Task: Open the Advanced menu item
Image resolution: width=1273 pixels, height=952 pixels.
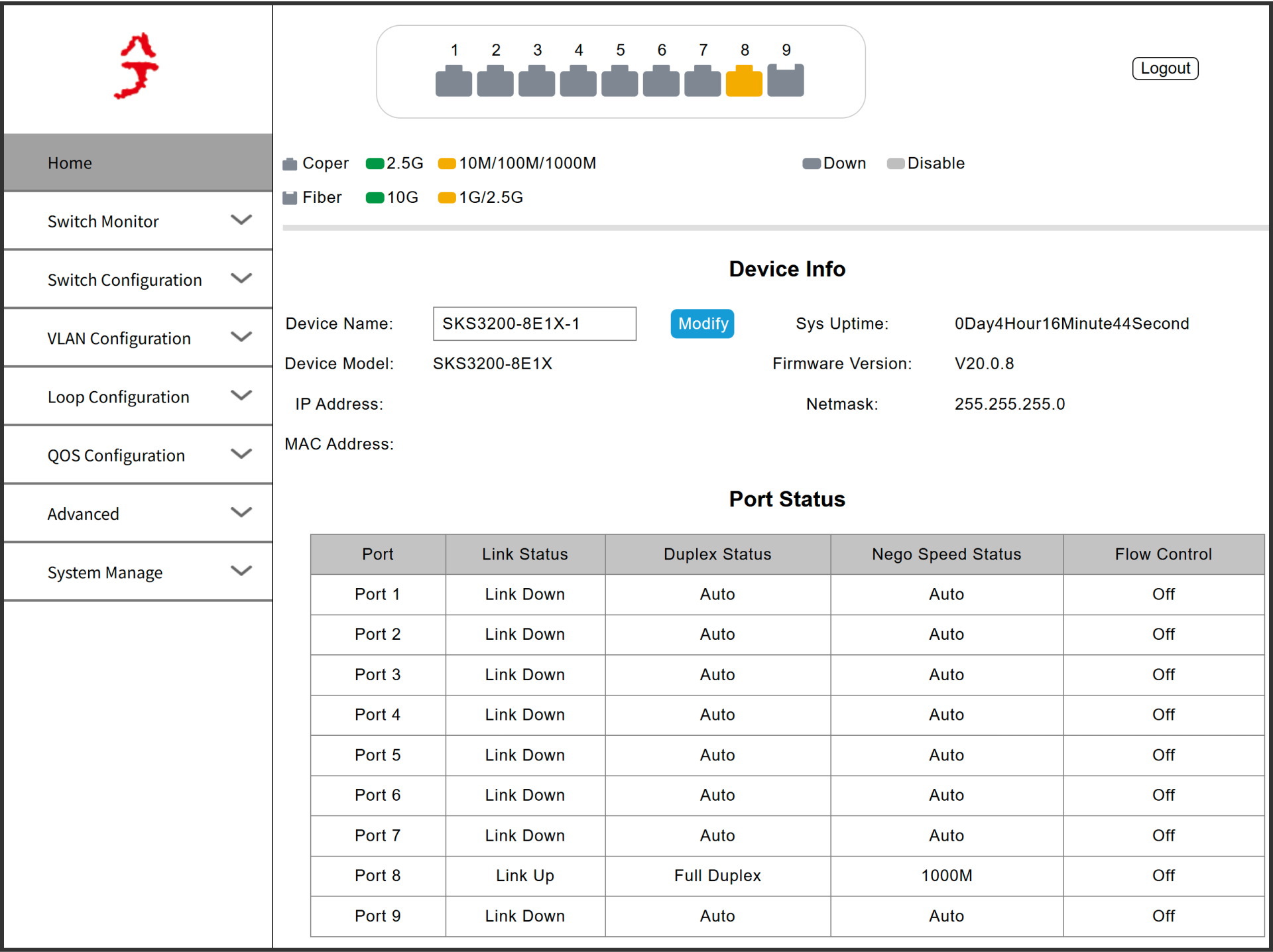Action: 84,514
